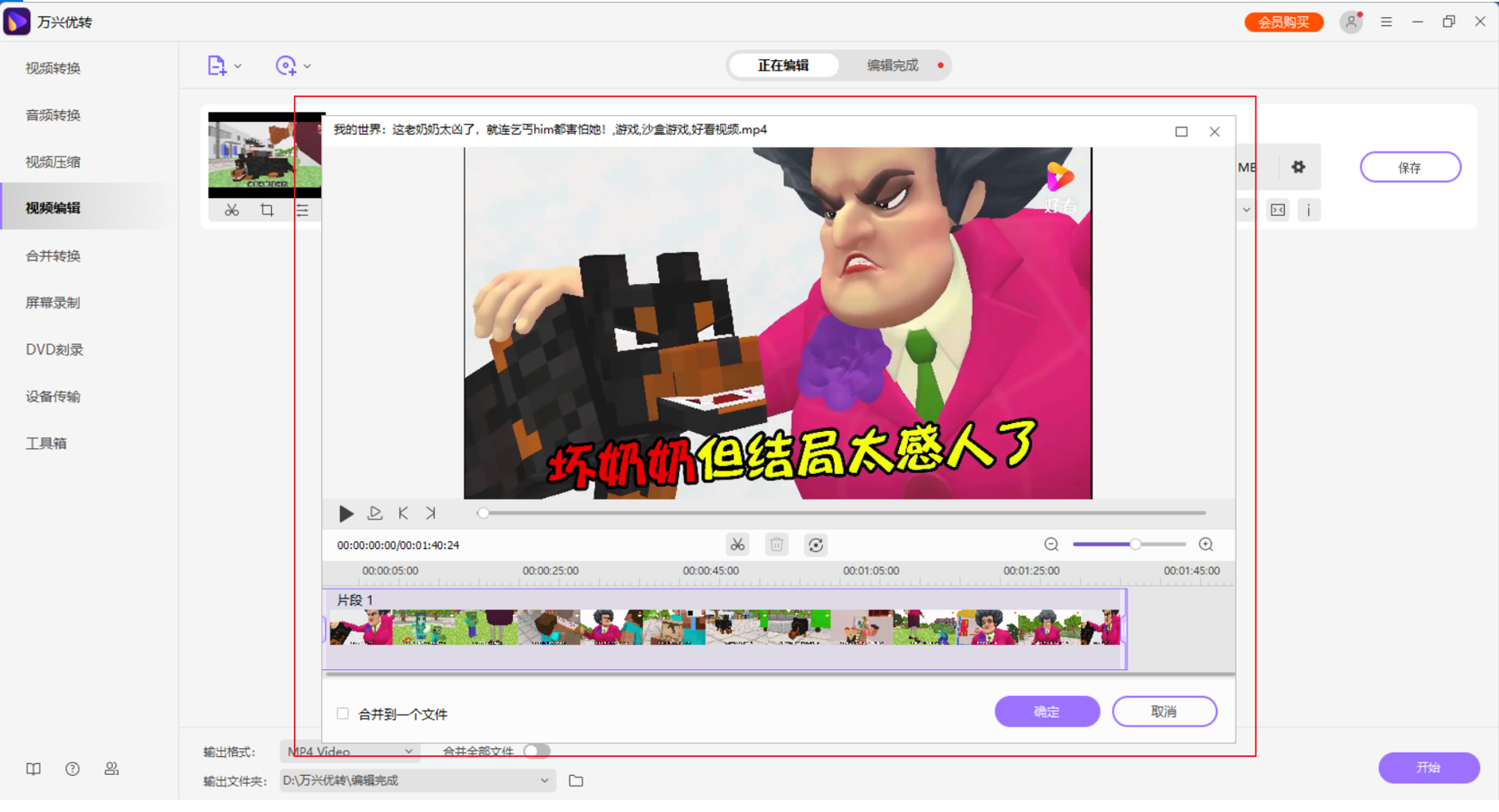Open the effects adjustment icon under the thumbnail

coord(303,209)
